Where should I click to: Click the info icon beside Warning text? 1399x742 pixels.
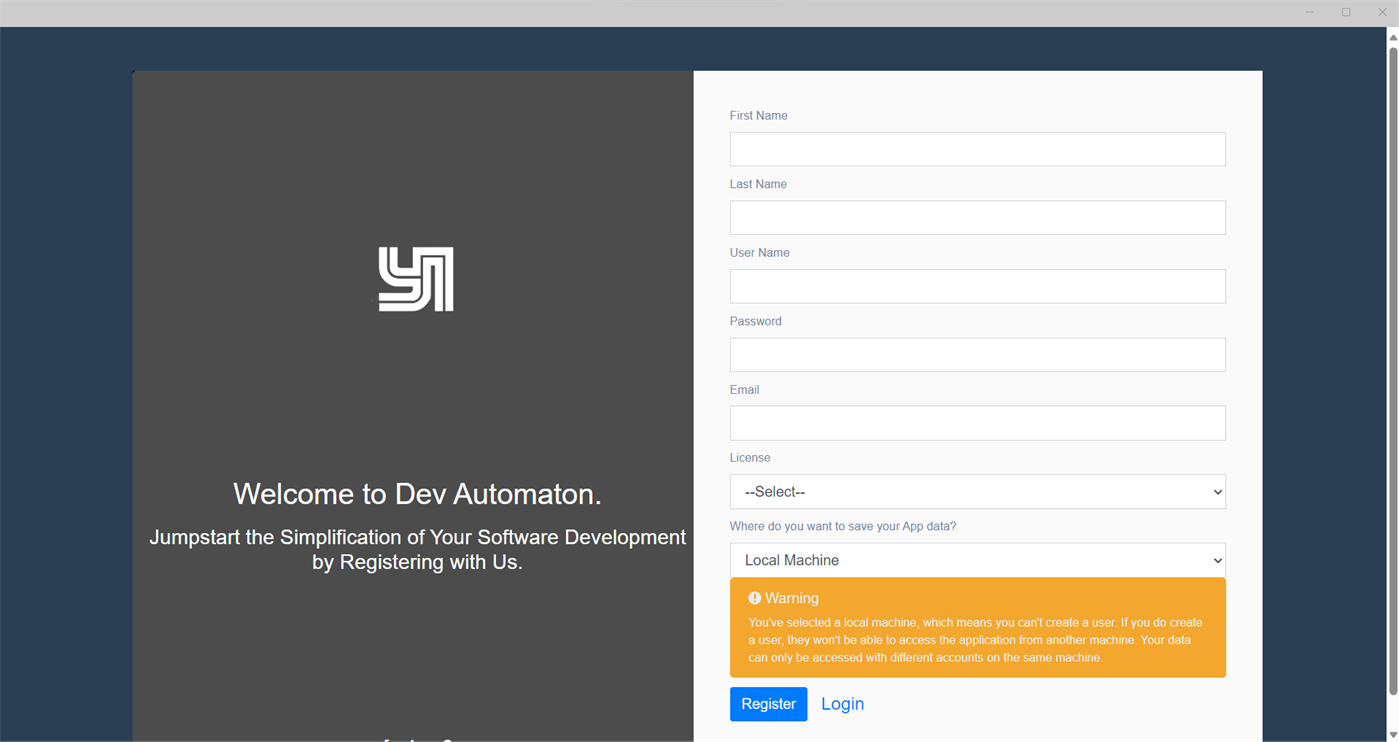coord(755,597)
